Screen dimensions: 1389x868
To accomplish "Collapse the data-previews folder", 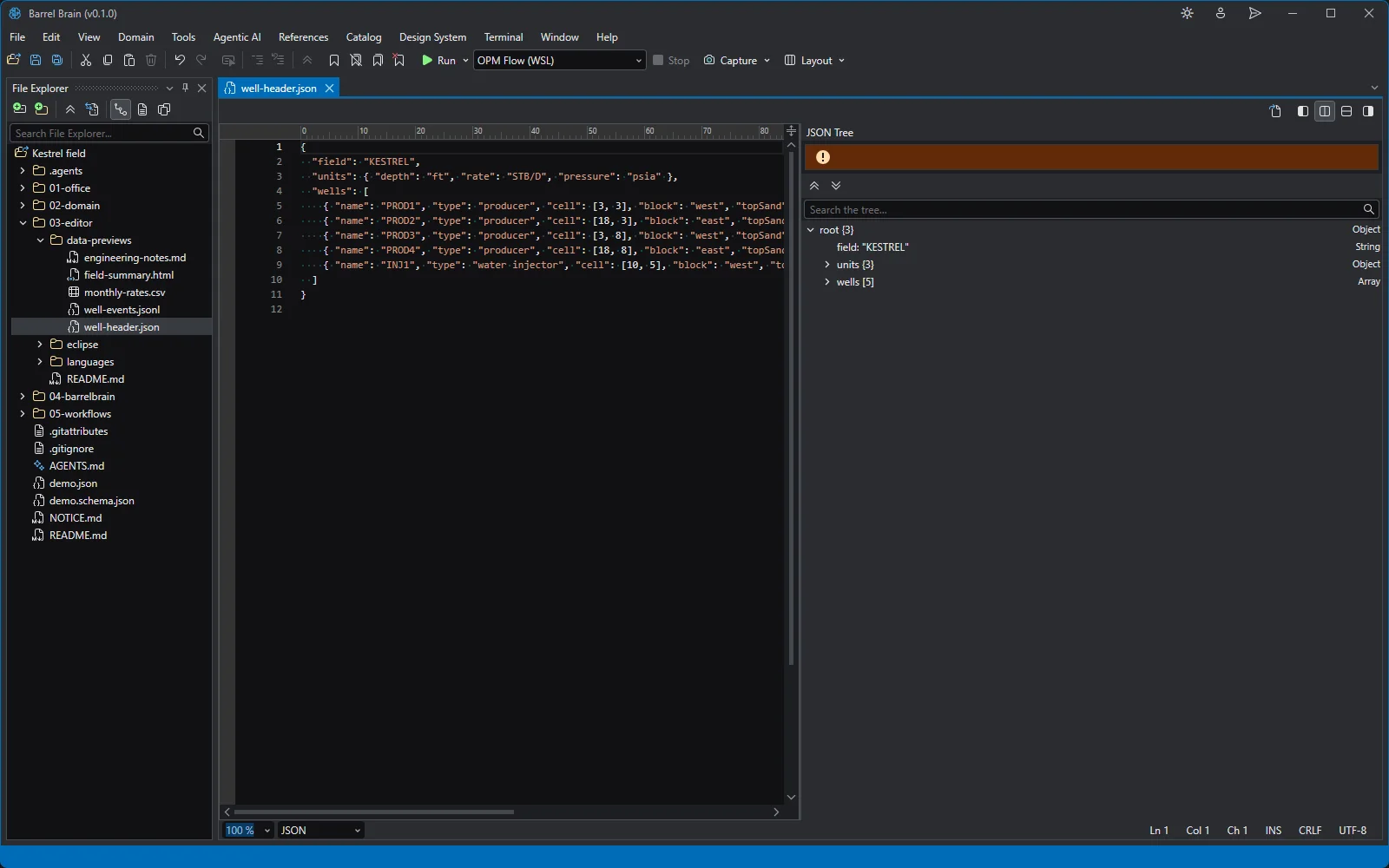I will 40,240.
